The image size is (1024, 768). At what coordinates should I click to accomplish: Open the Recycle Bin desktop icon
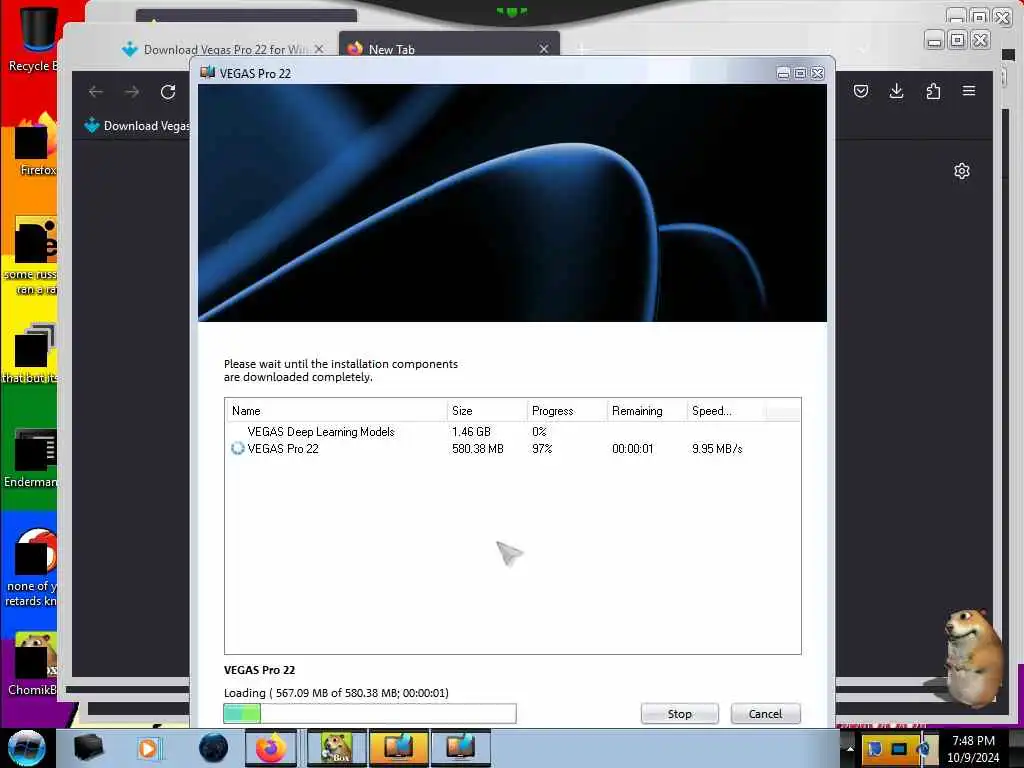[x=33, y=39]
